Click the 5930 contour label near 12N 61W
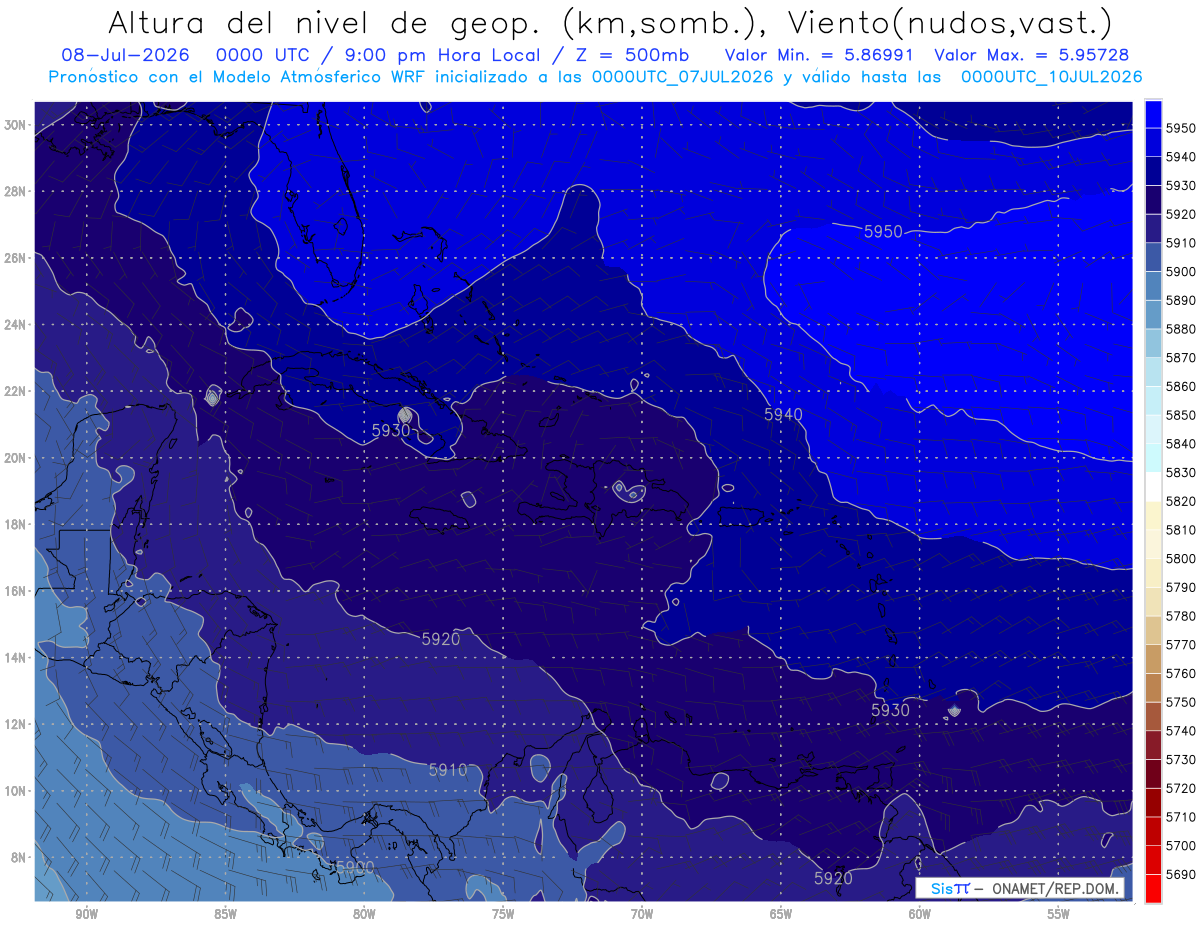The width and height of the screenshot is (1200, 927). click(890, 710)
